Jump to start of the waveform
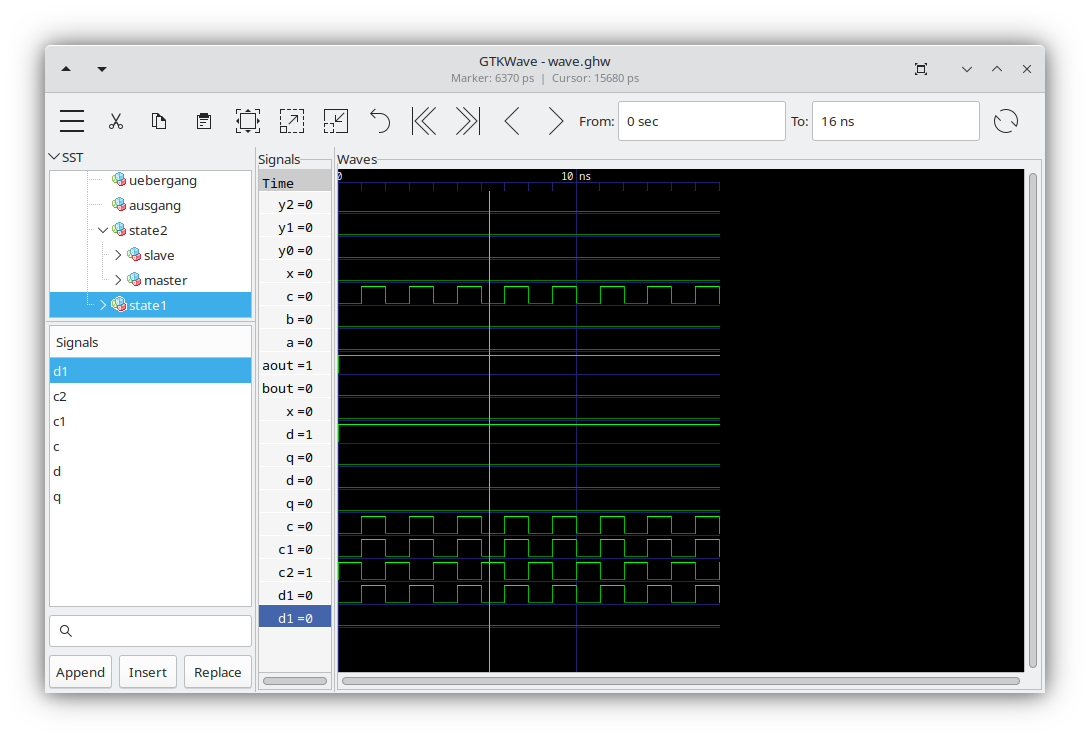The height and width of the screenshot is (738, 1090). point(423,120)
